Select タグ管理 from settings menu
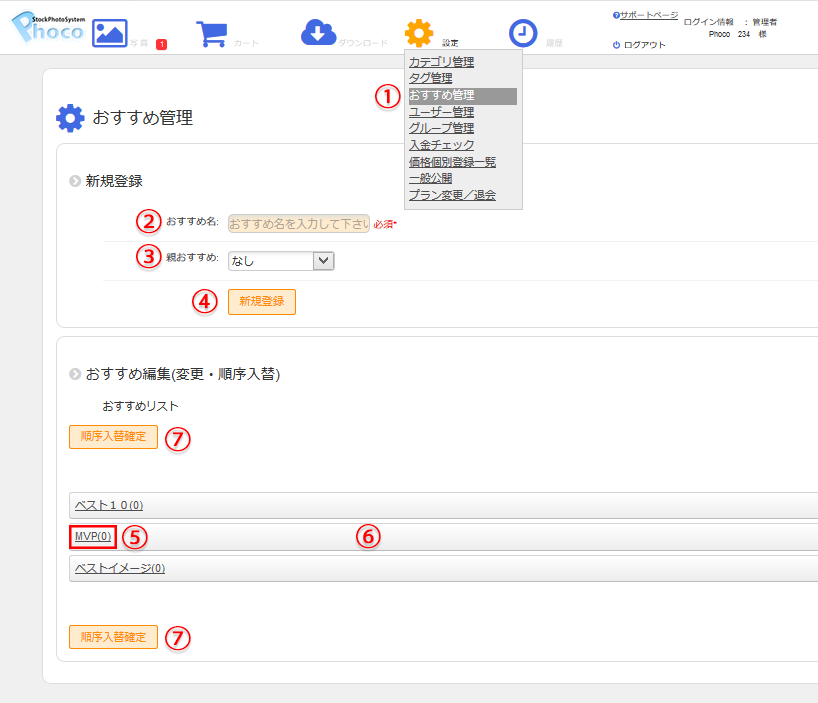This screenshot has width=818, height=703. (x=430, y=78)
